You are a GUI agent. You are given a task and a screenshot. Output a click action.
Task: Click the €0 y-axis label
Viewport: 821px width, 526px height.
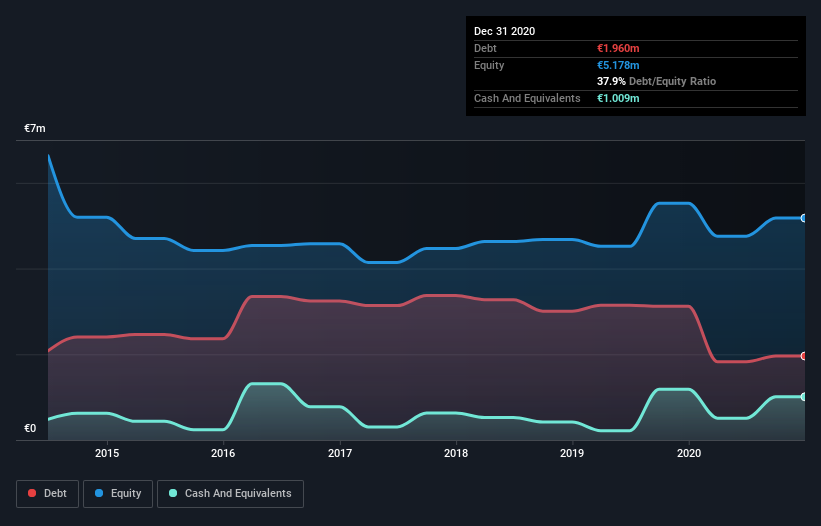pyautogui.click(x=30, y=428)
